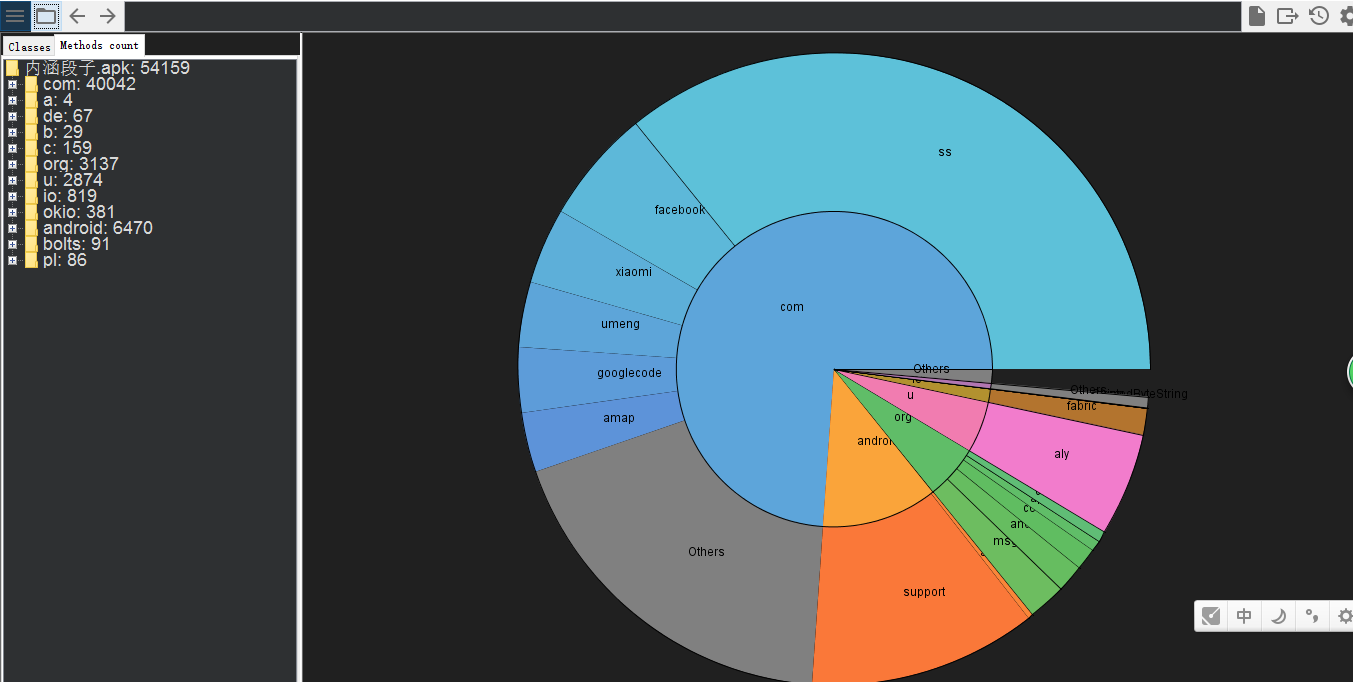
Task: Click the ss segment in chart
Action: [944, 152]
